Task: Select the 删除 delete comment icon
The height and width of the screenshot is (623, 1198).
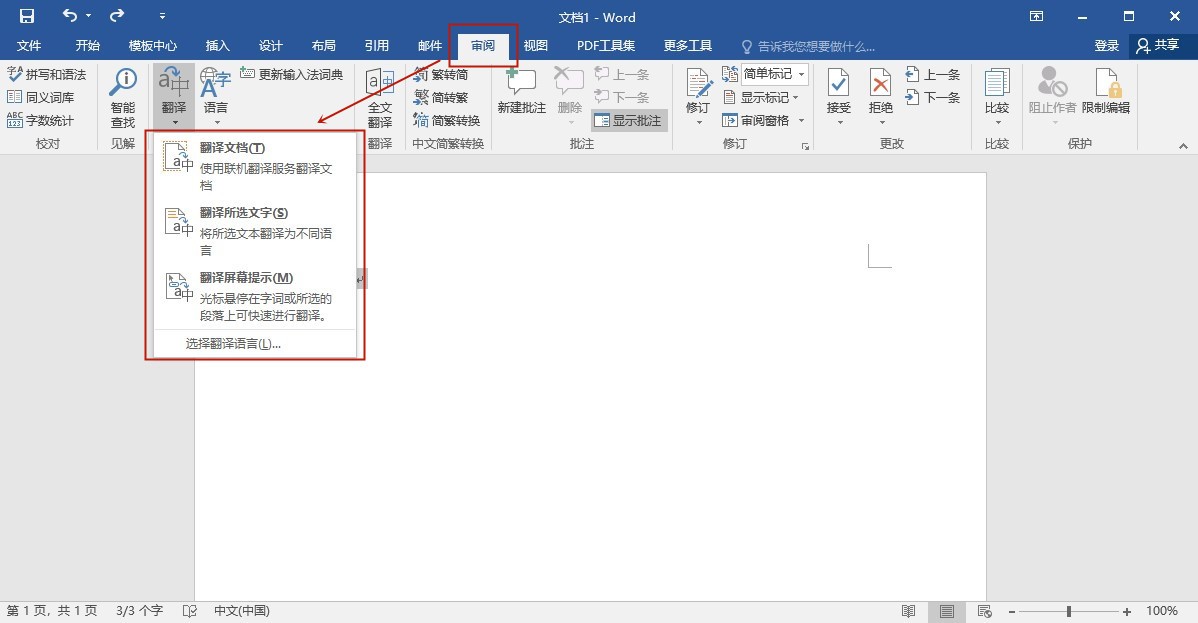Action: point(569,85)
